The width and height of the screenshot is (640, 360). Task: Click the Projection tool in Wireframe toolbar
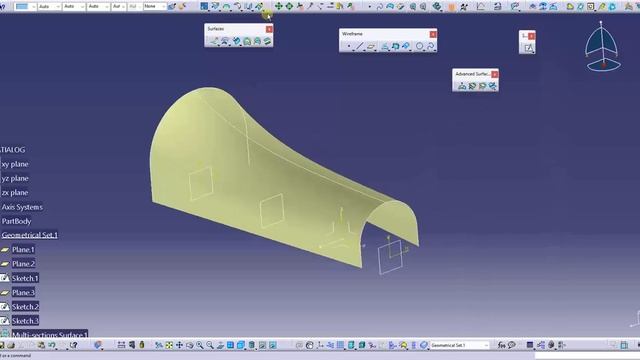click(x=385, y=46)
